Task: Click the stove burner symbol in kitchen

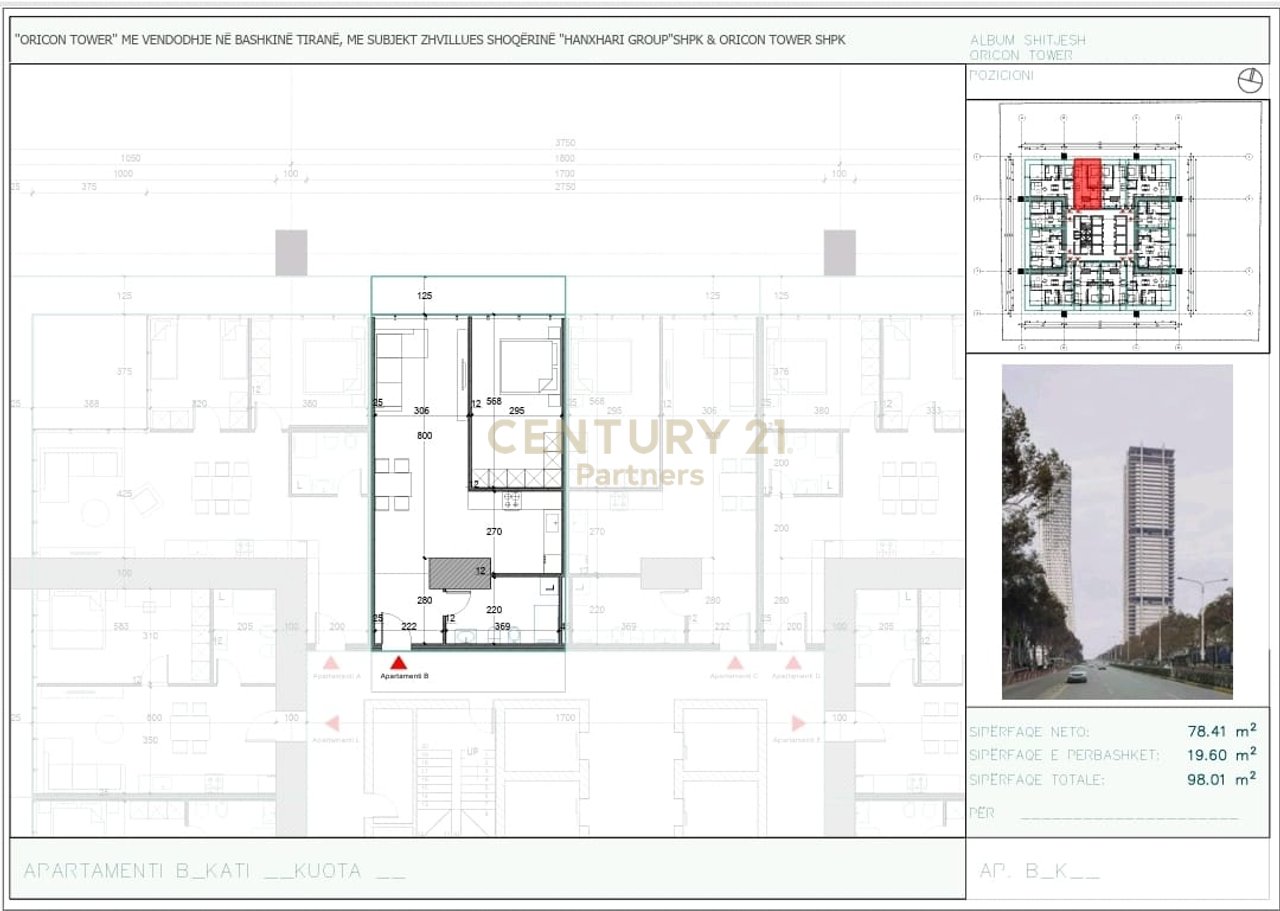Action: pyautogui.click(x=513, y=498)
